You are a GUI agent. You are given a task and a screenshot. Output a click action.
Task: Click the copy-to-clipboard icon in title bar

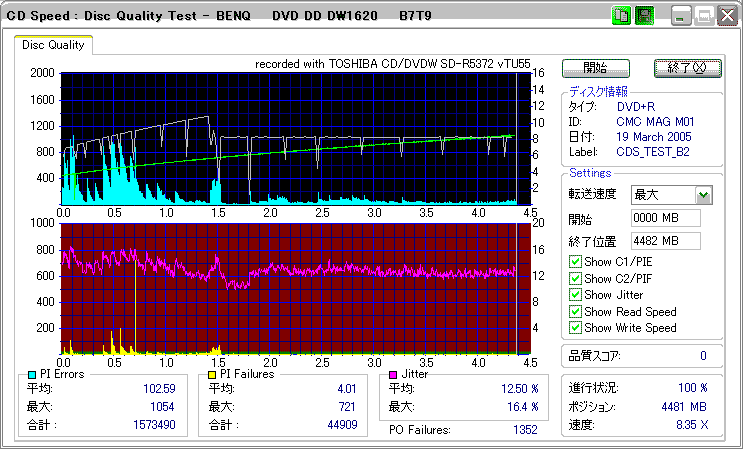[x=621, y=16]
